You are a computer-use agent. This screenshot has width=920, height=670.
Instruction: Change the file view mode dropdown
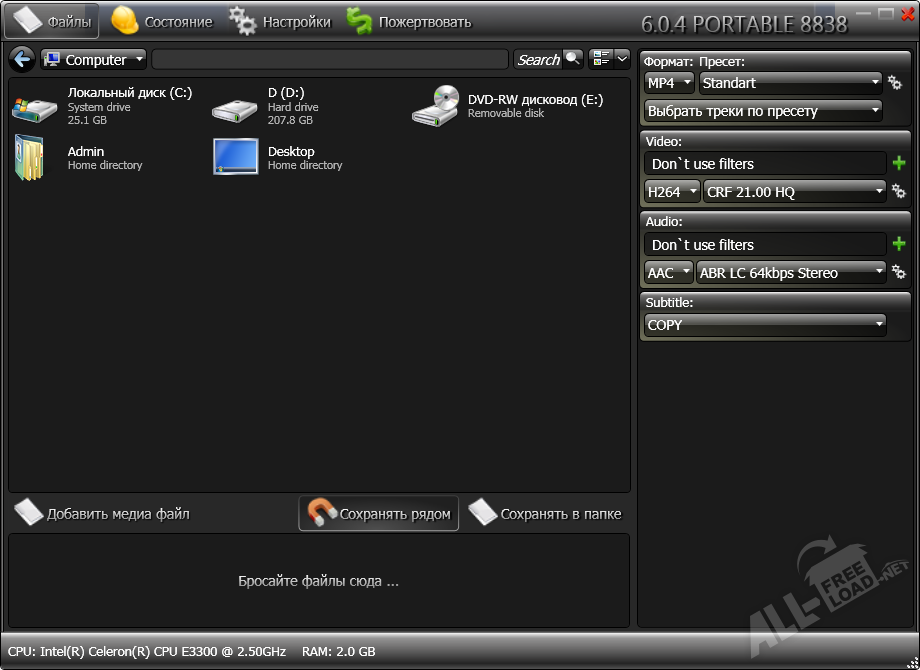609,59
